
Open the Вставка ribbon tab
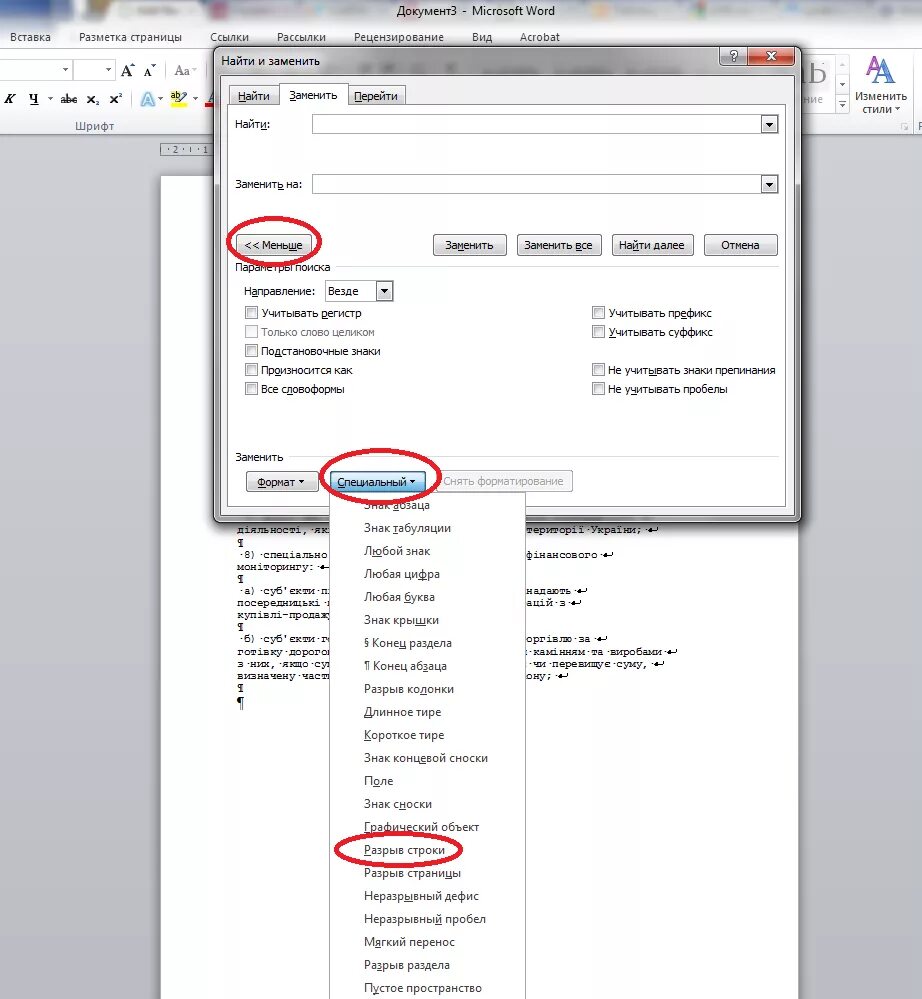click(x=31, y=37)
